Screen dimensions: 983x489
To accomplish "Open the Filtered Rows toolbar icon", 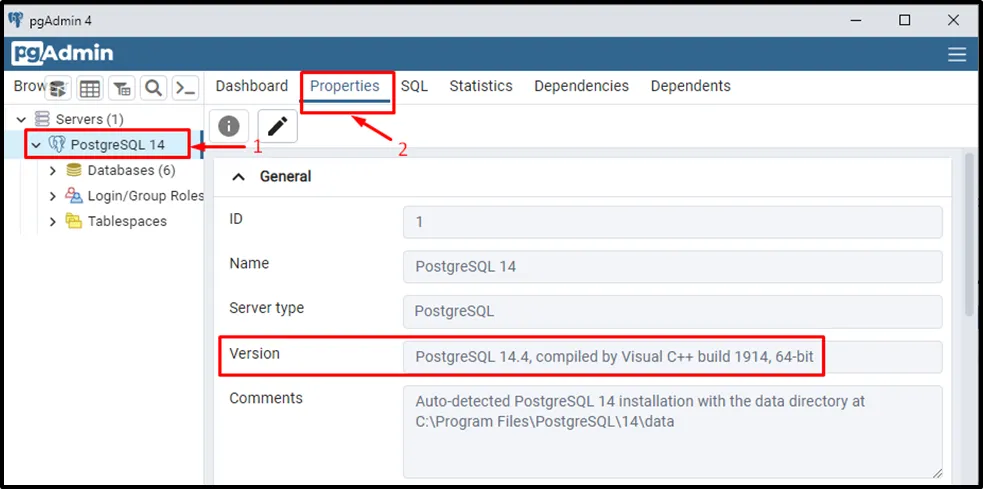I will tap(121, 88).
